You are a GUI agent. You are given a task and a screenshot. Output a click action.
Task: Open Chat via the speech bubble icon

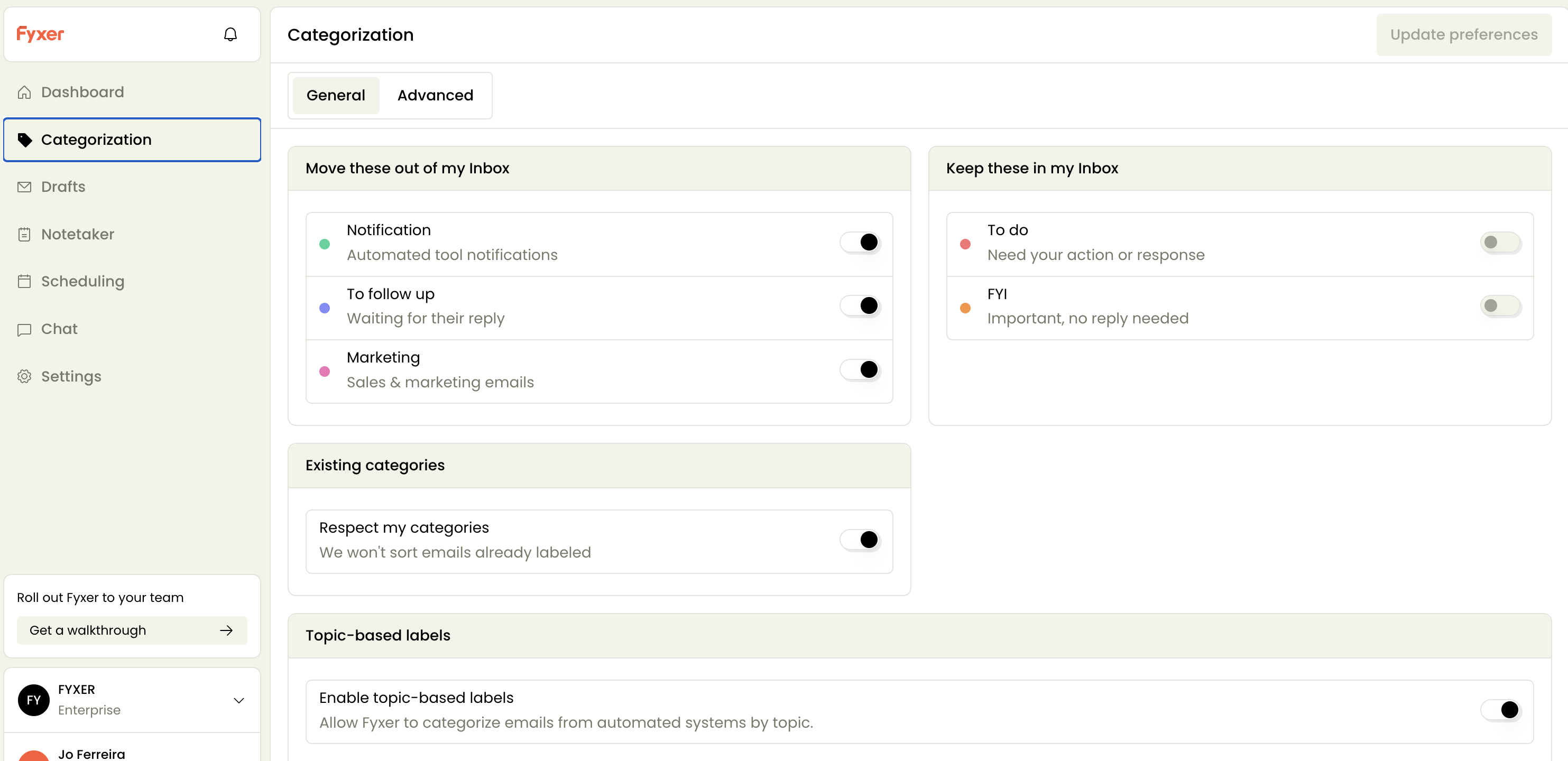pyautogui.click(x=24, y=329)
